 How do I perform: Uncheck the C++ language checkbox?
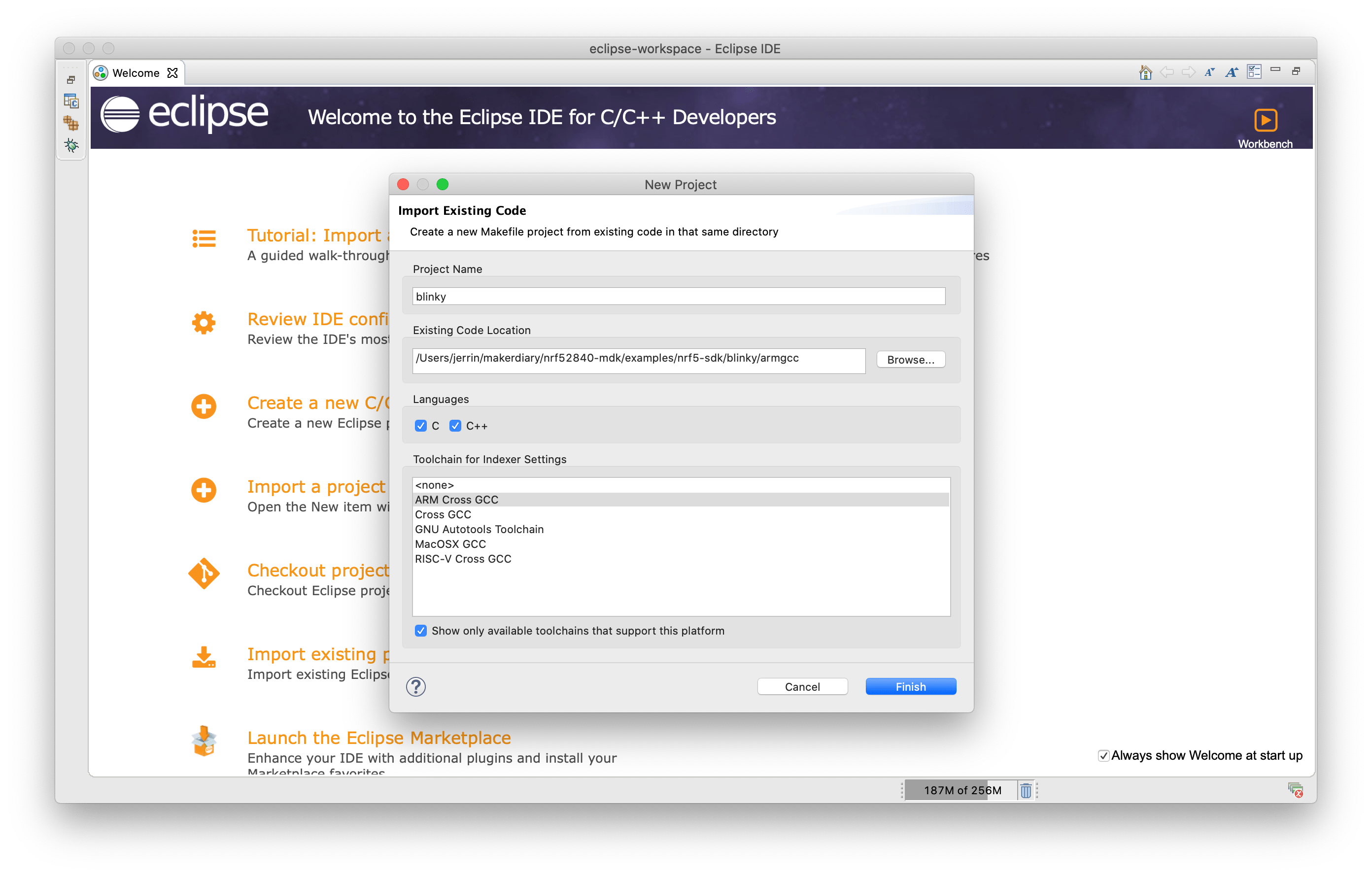tap(455, 426)
